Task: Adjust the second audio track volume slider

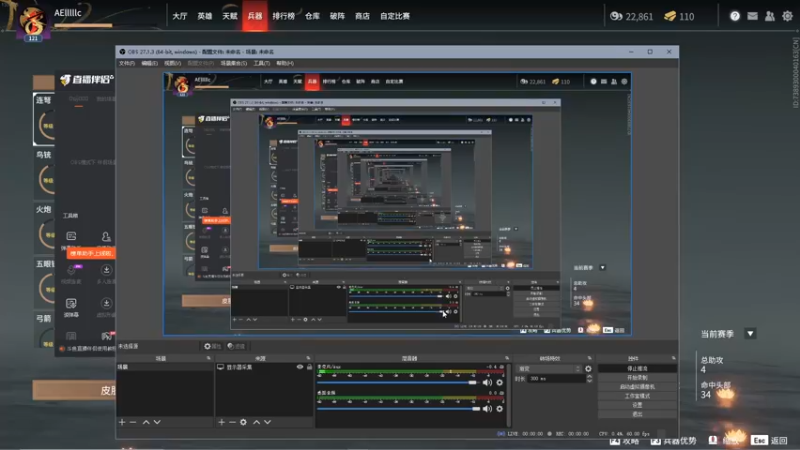Action: pyautogui.click(x=399, y=409)
